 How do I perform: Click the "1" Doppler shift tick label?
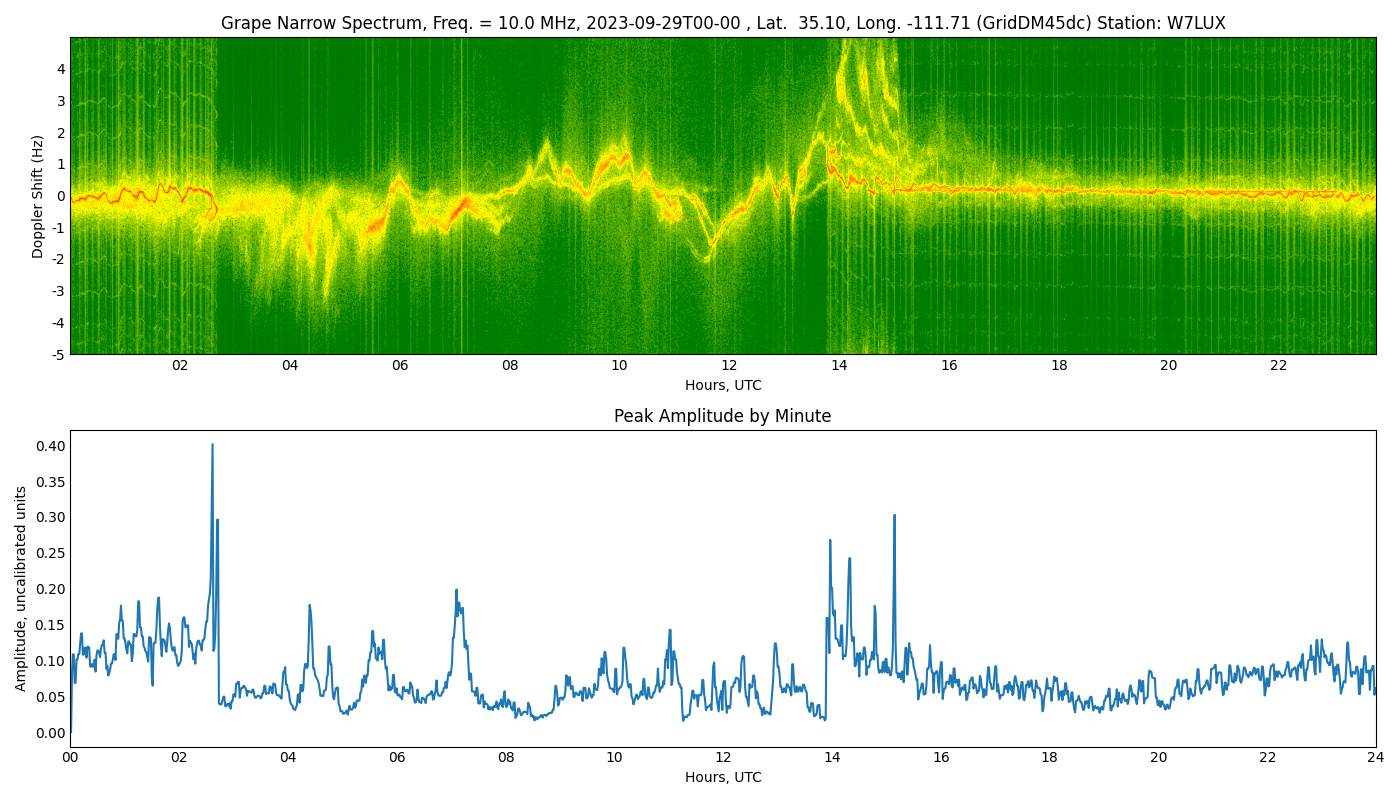coord(61,164)
